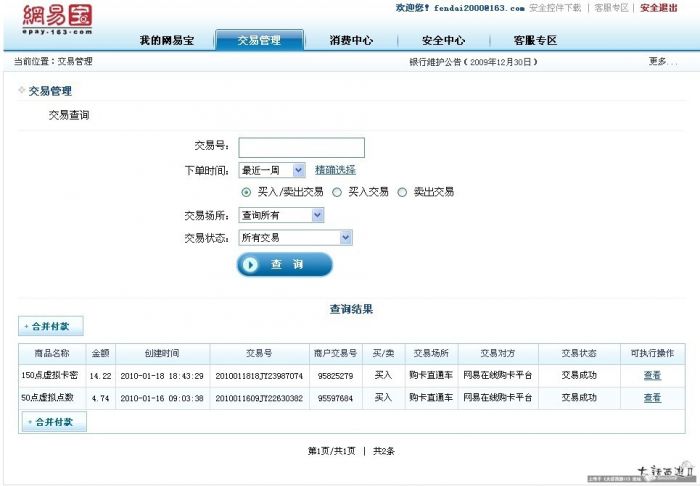Viewport: 700px width, 486px height.
Task: Click 查看 for 150点虚拟卡密 order
Action: (652, 376)
